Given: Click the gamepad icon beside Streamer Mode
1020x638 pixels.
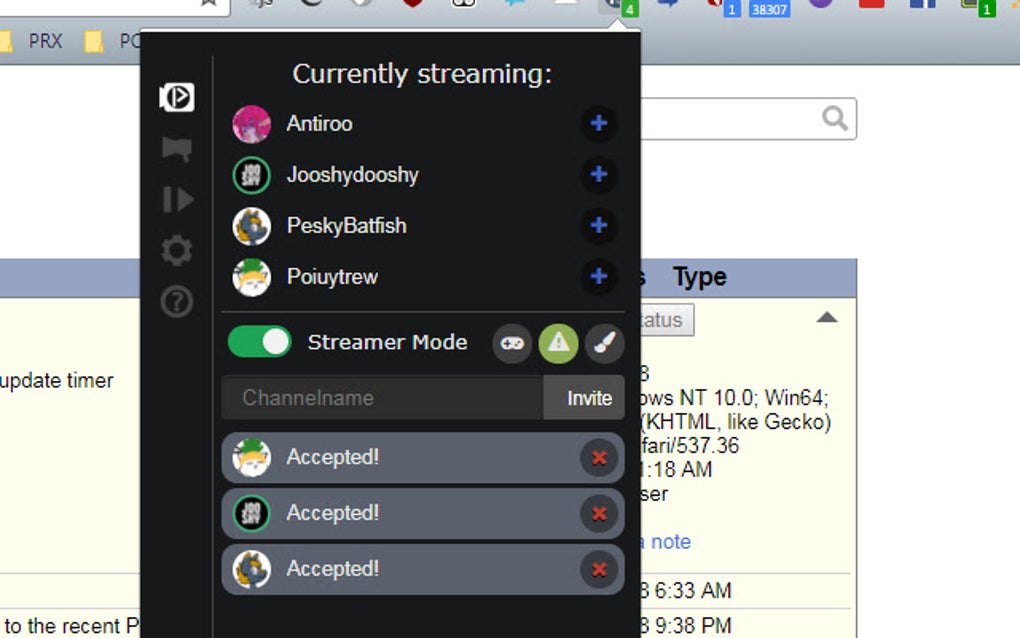Looking at the screenshot, I should (x=512, y=343).
